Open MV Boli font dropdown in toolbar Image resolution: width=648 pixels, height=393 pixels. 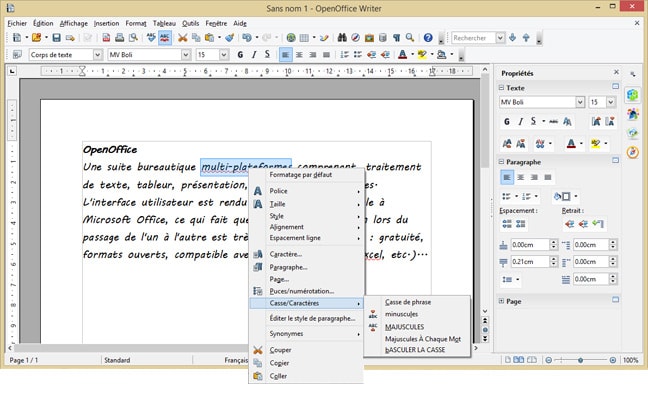click(x=186, y=55)
